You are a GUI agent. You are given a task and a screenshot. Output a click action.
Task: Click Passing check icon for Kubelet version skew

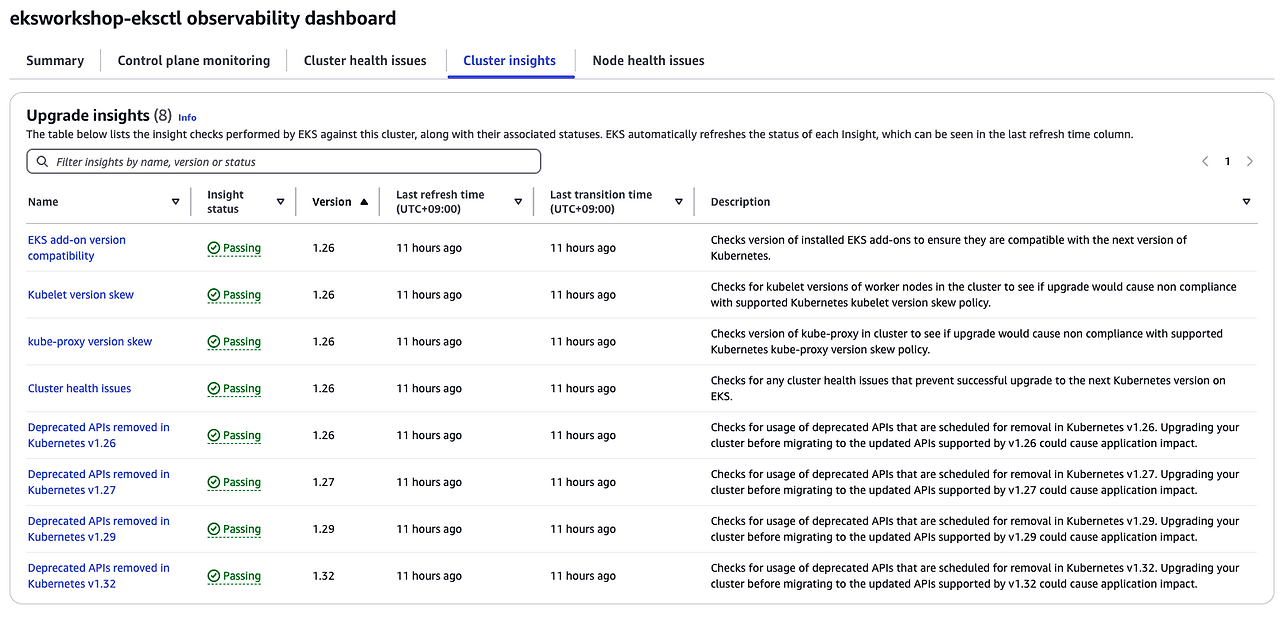[x=214, y=295]
